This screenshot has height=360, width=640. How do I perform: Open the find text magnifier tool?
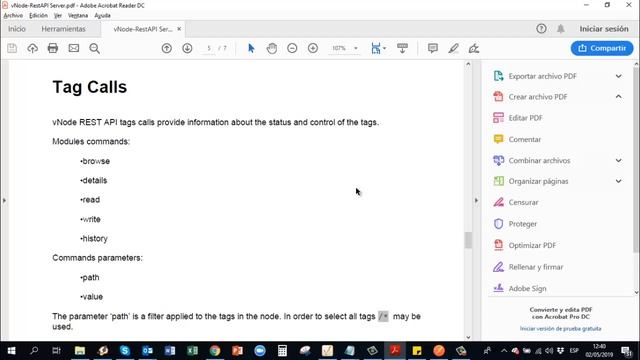tap(94, 48)
